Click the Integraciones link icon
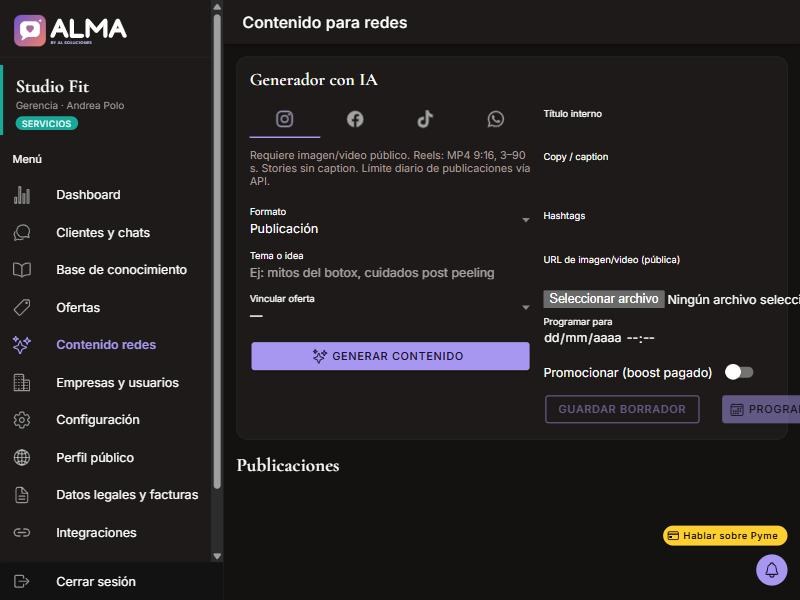This screenshot has width=800, height=600. [22, 533]
